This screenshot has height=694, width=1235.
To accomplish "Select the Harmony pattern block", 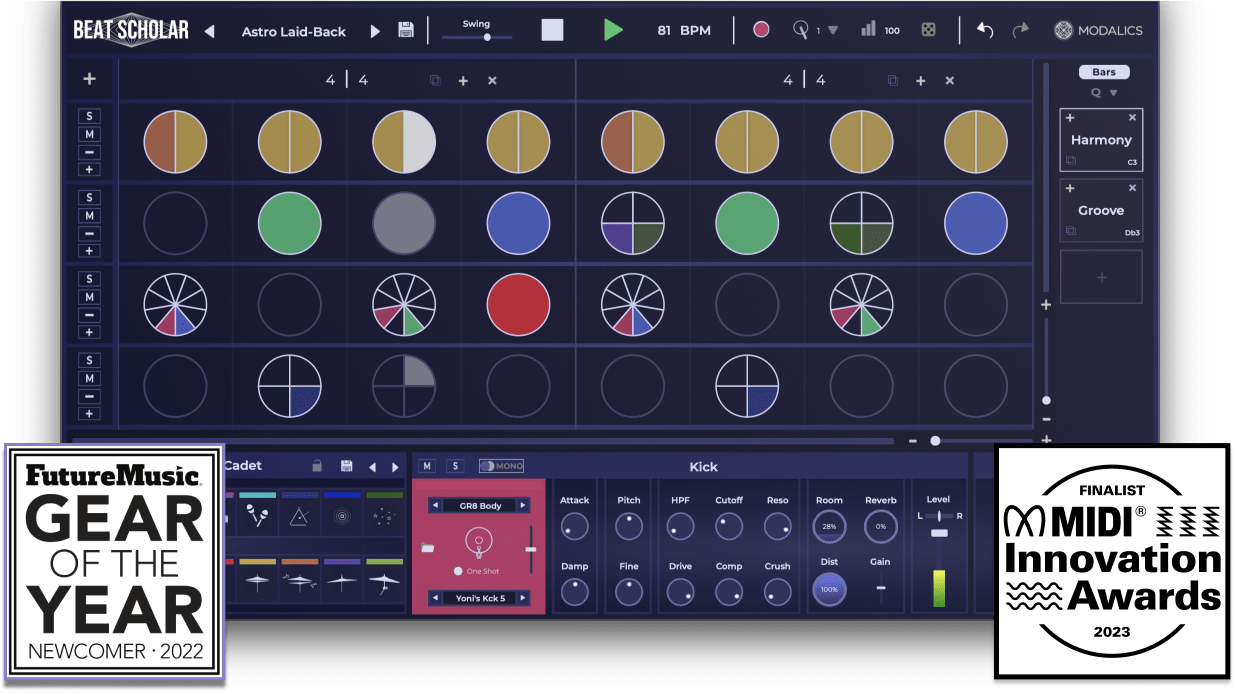I will (1101, 140).
